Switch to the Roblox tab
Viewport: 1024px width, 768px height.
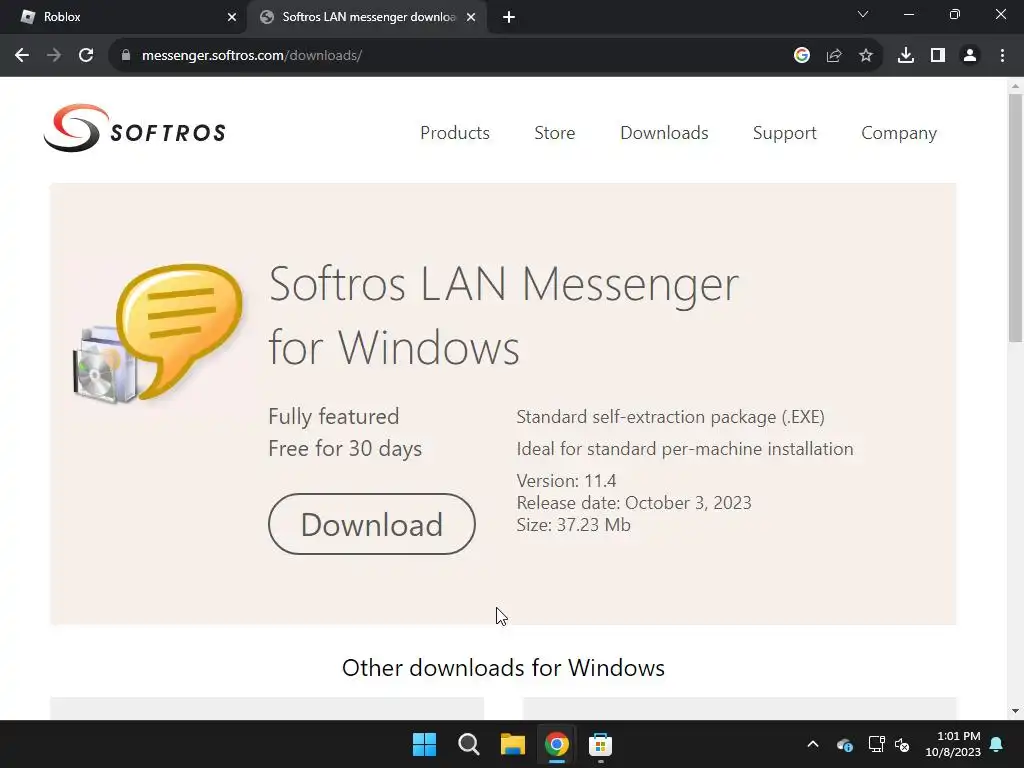click(124, 17)
